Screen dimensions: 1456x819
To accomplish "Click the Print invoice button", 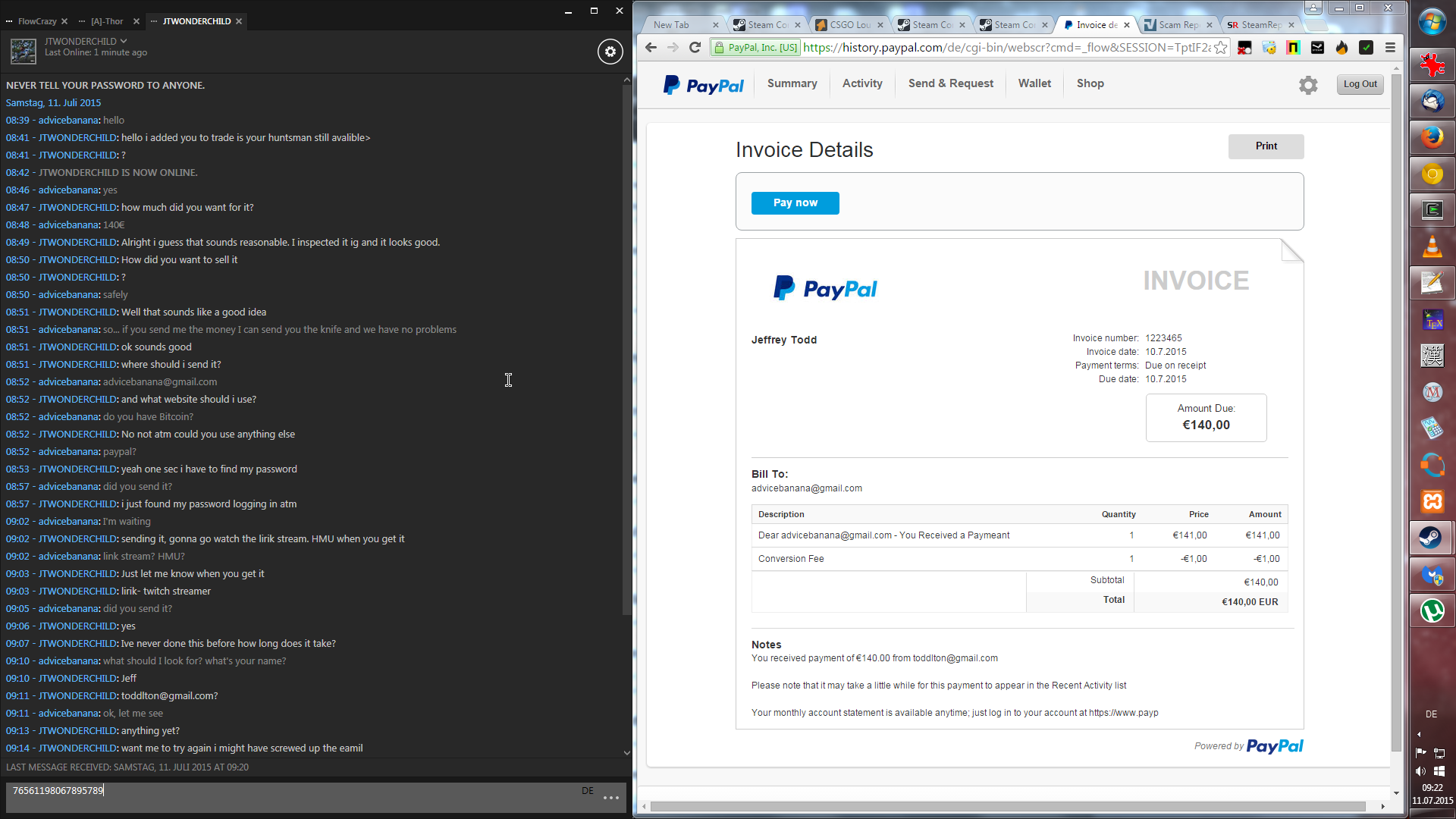I will 1266,146.
